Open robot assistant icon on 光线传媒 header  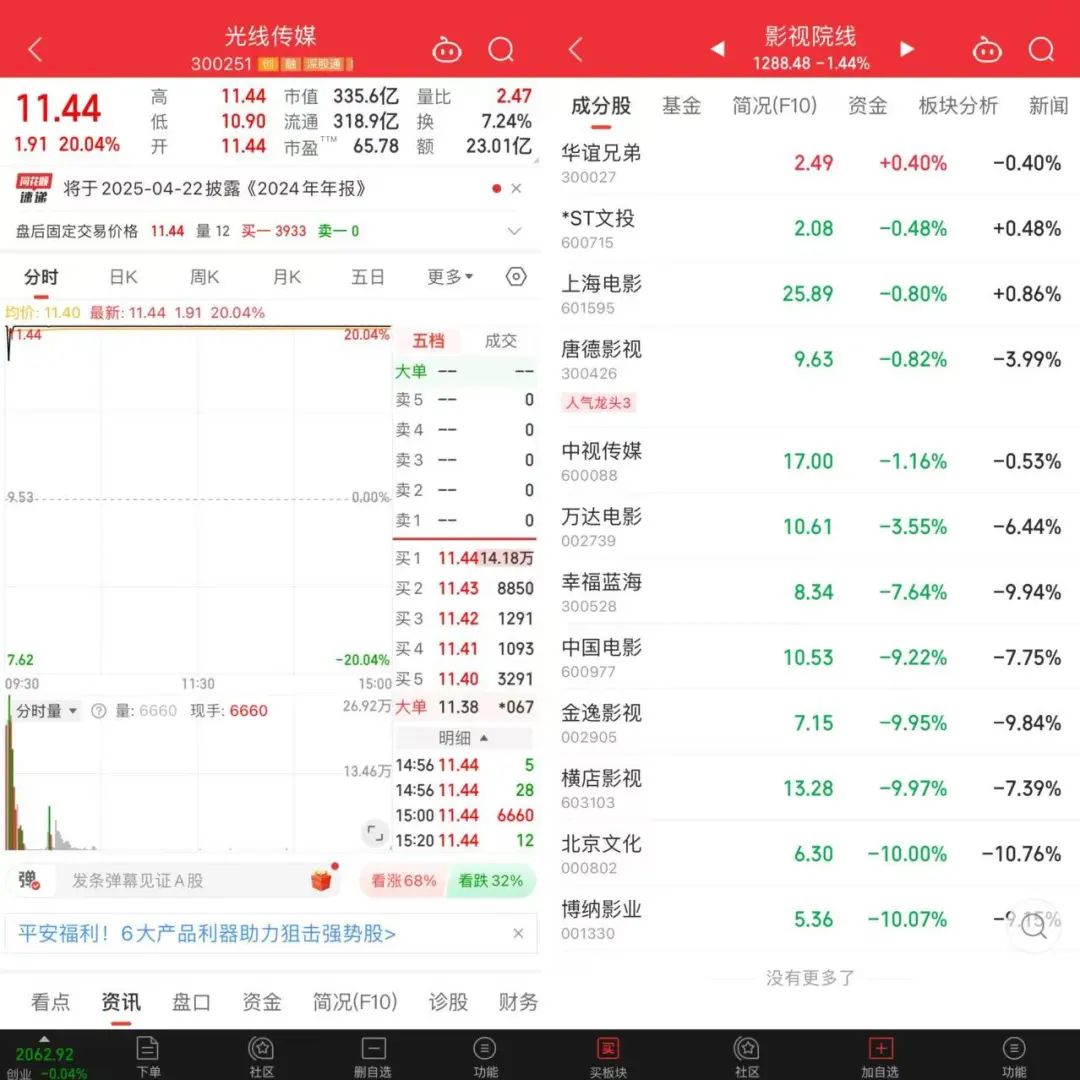point(446,50)
